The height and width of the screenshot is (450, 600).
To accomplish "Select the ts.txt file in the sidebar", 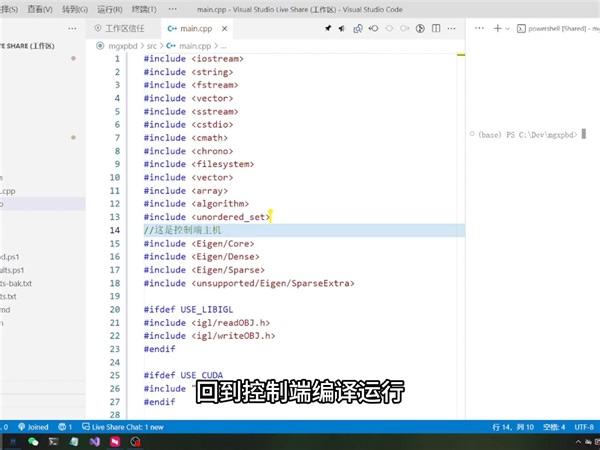I will click(x=8, y=297).
